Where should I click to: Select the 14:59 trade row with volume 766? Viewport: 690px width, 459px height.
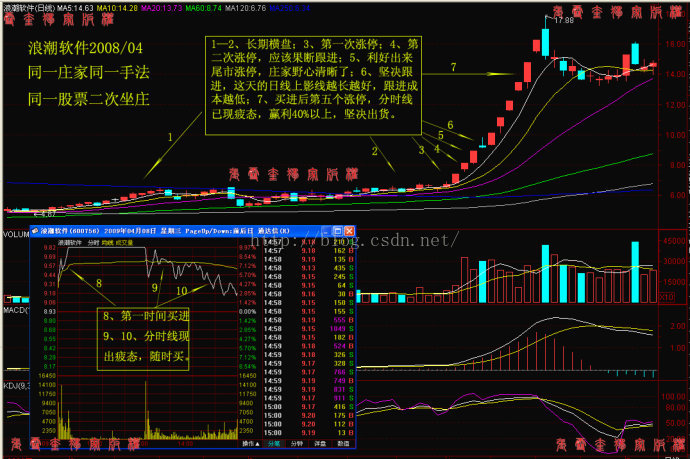(x=308, y=372)
